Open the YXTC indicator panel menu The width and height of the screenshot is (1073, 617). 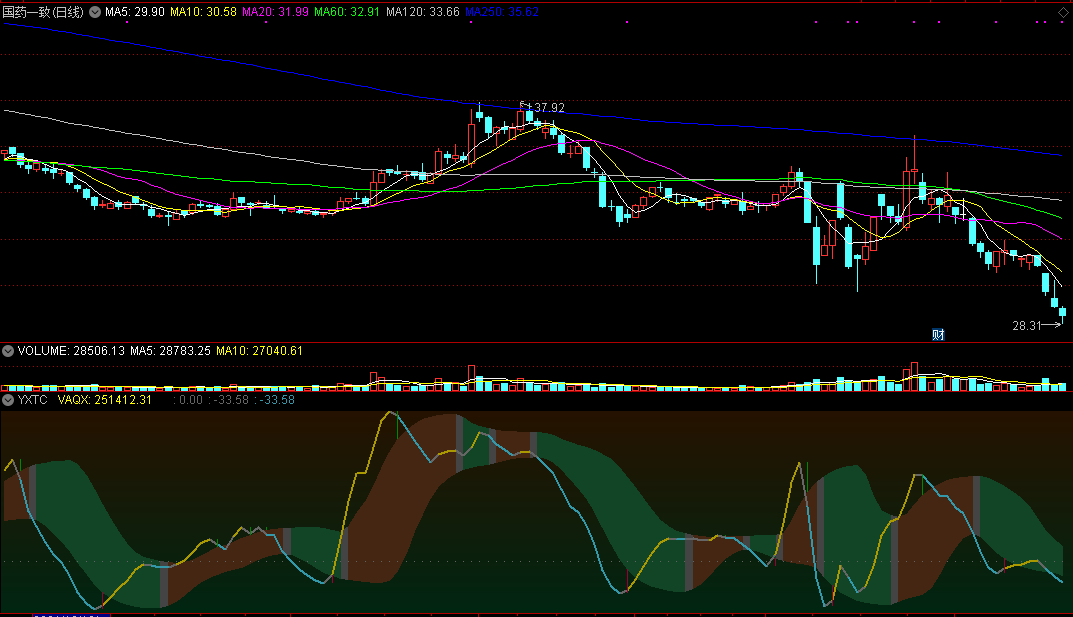click(x=8, y=399)
